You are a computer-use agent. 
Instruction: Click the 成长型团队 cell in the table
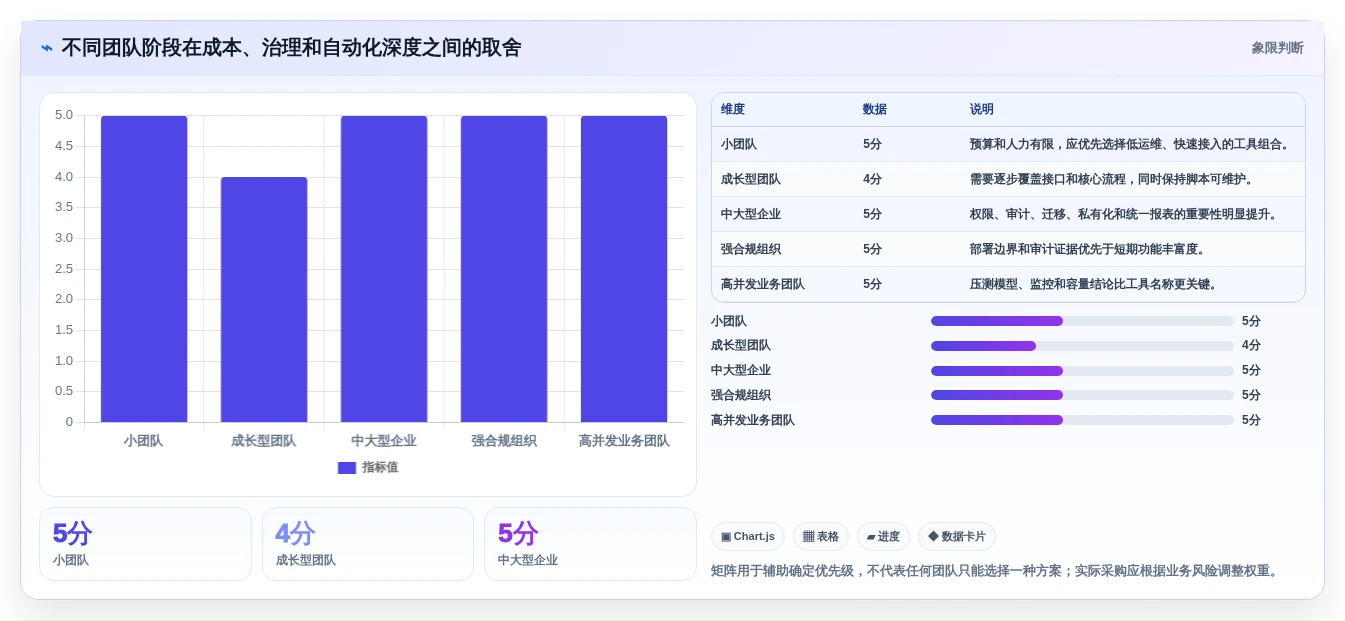coord(751,179)
